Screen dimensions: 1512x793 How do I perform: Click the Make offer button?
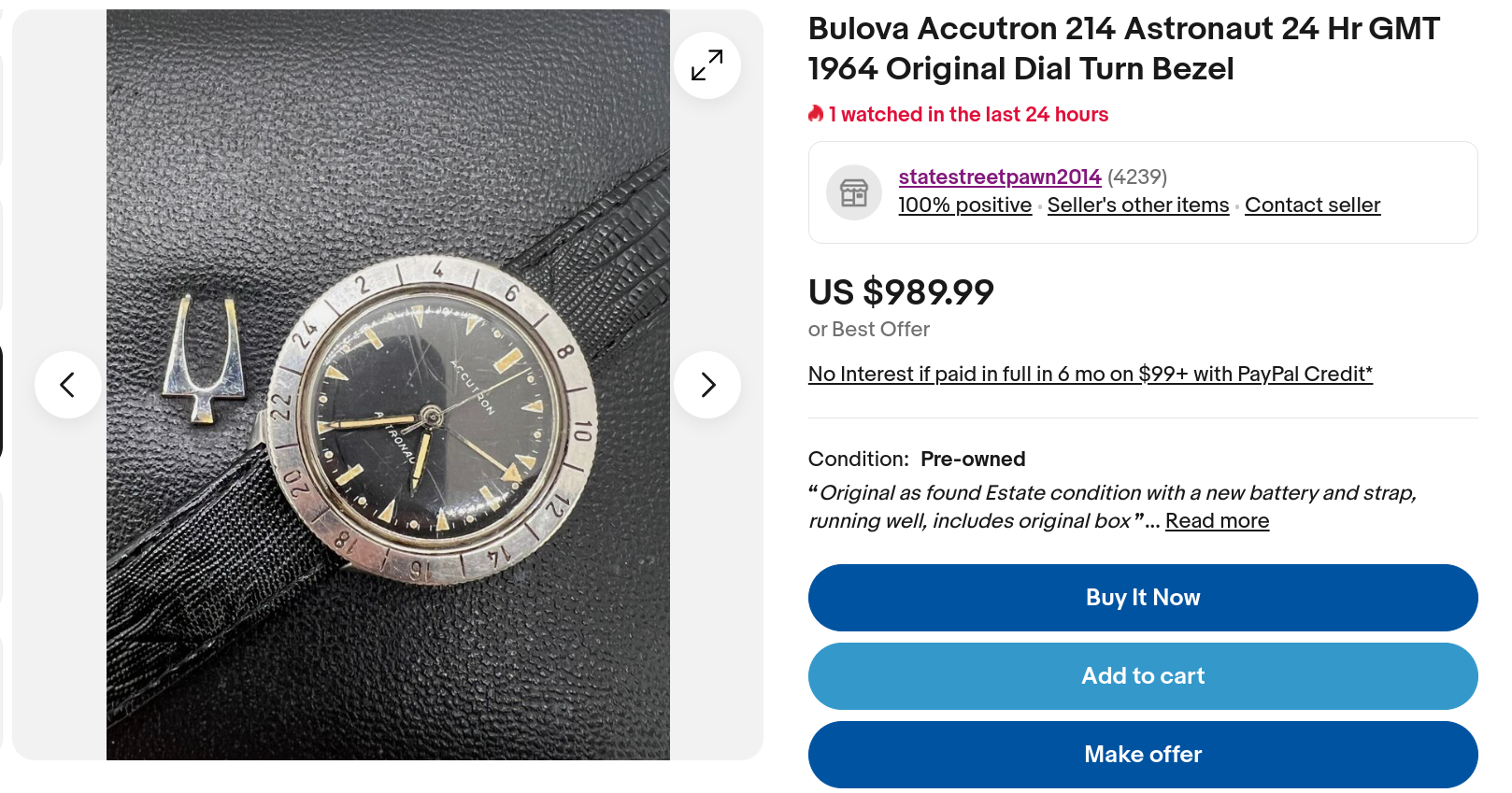pyautogui.click(x=1142, y=755)
